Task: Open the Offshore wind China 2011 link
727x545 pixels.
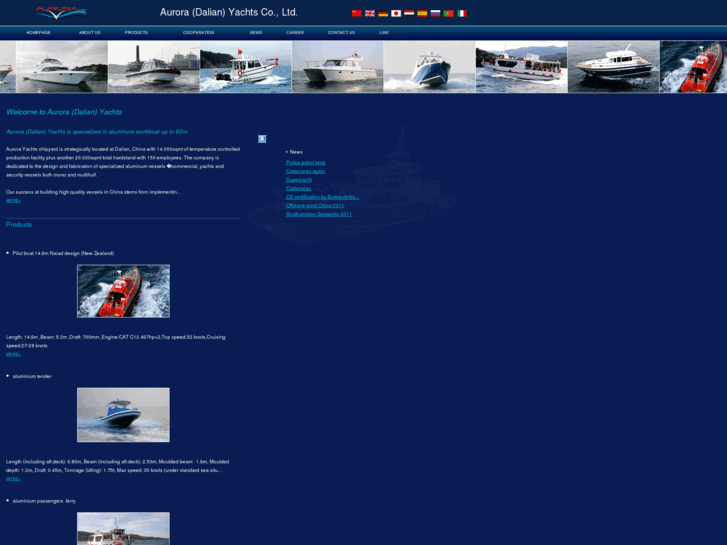Action: (x=315, y=205)
